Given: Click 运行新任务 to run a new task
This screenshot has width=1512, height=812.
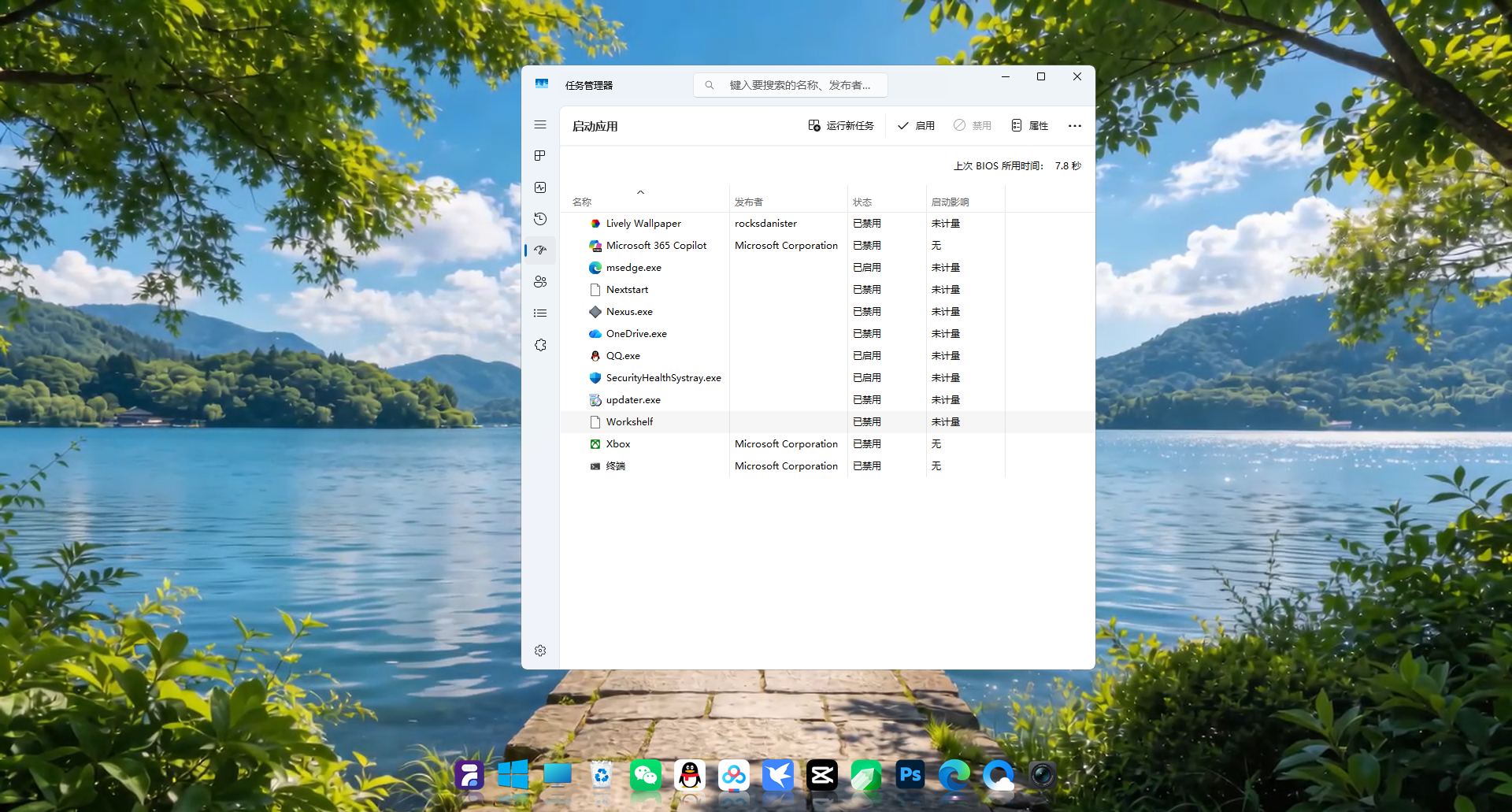Looking at the screenshot, I should point(841,126).
